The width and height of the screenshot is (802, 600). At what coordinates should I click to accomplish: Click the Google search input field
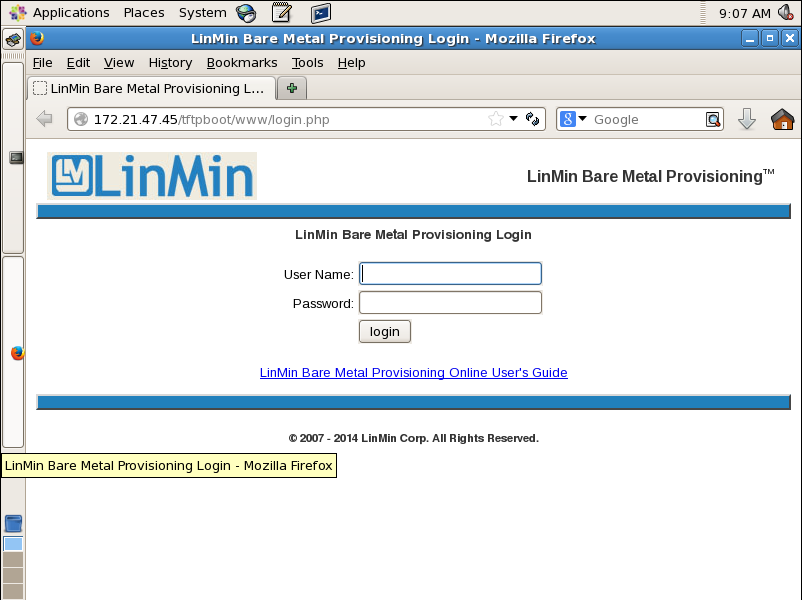647,119
